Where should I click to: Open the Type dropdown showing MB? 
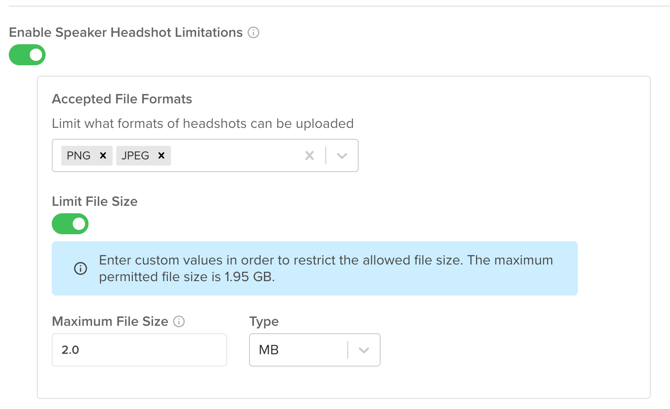tap(298, 350)
